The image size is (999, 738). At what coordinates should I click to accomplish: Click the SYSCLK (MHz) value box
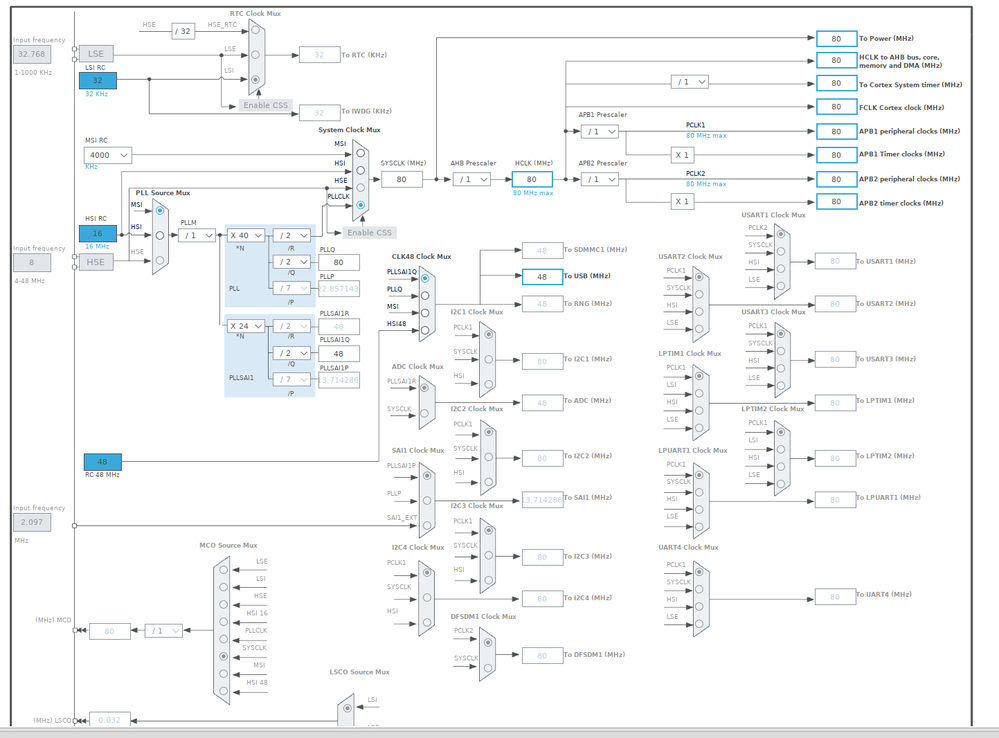[x=401, y=180]
